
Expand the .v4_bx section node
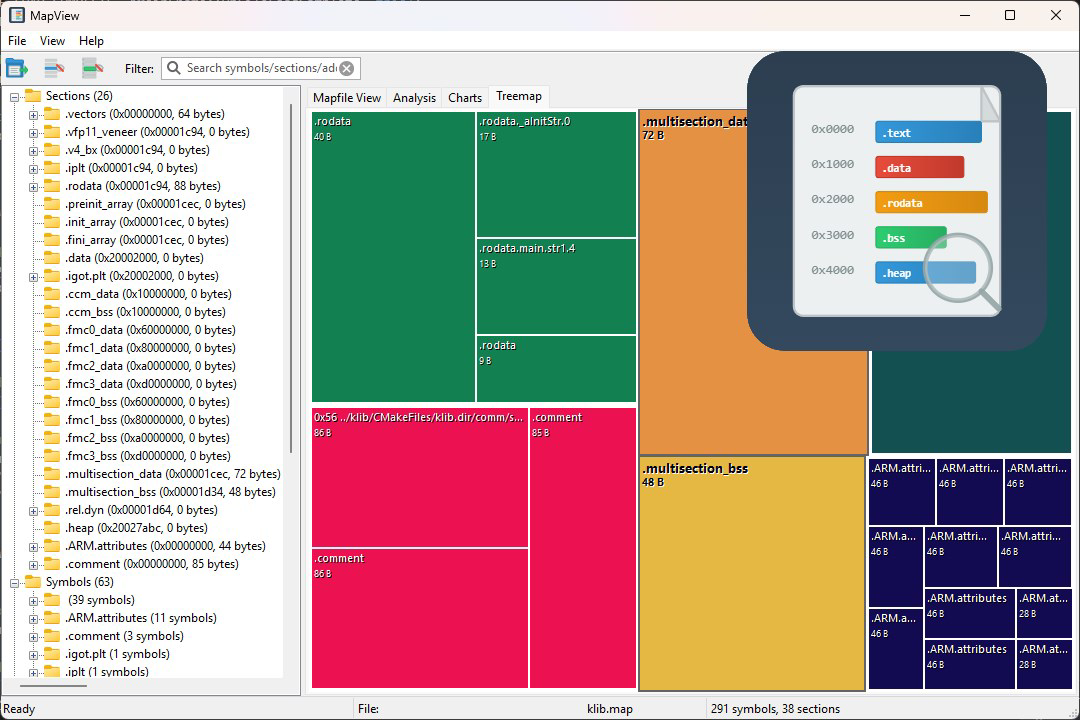coord(33,150)
